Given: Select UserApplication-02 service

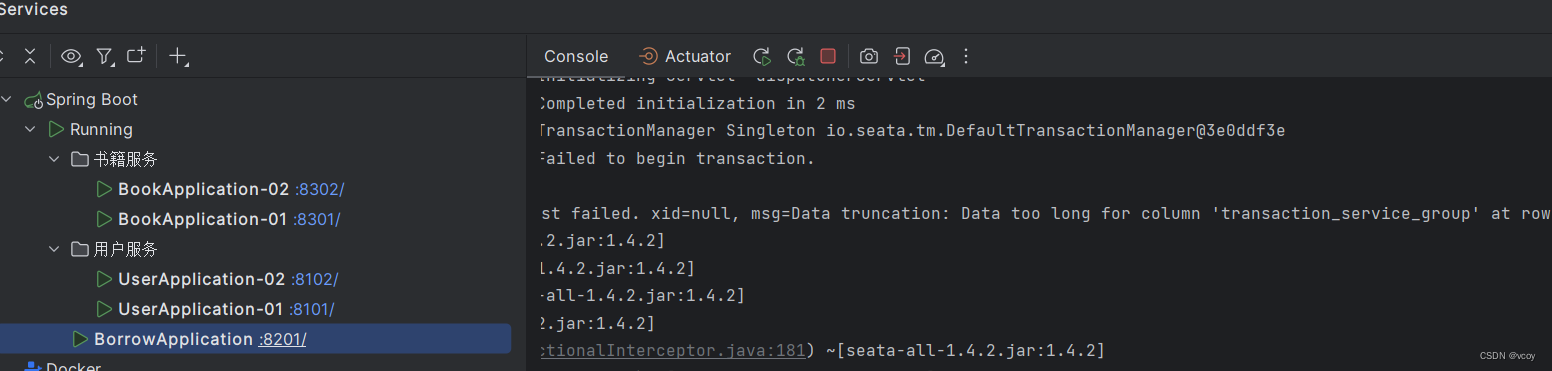Looking at the screenshot, I should [202, 279].
